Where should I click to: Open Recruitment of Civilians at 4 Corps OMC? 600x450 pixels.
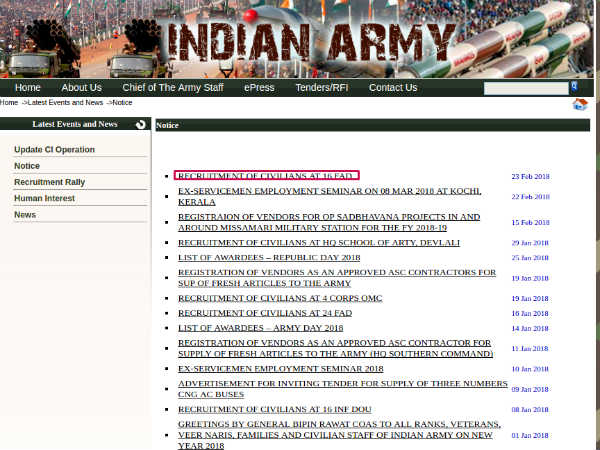(280, 298)
